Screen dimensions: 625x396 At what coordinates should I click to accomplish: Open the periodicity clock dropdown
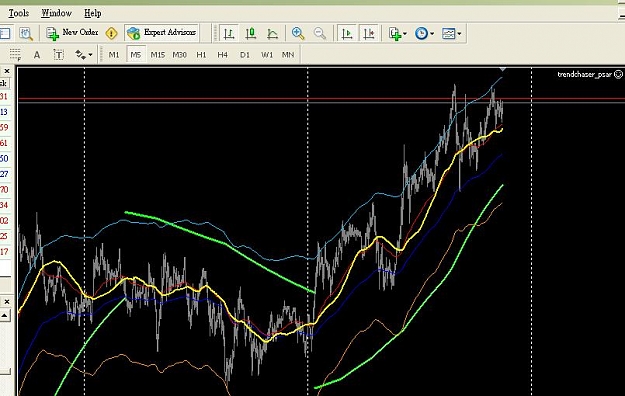click(x=424, y=33)
